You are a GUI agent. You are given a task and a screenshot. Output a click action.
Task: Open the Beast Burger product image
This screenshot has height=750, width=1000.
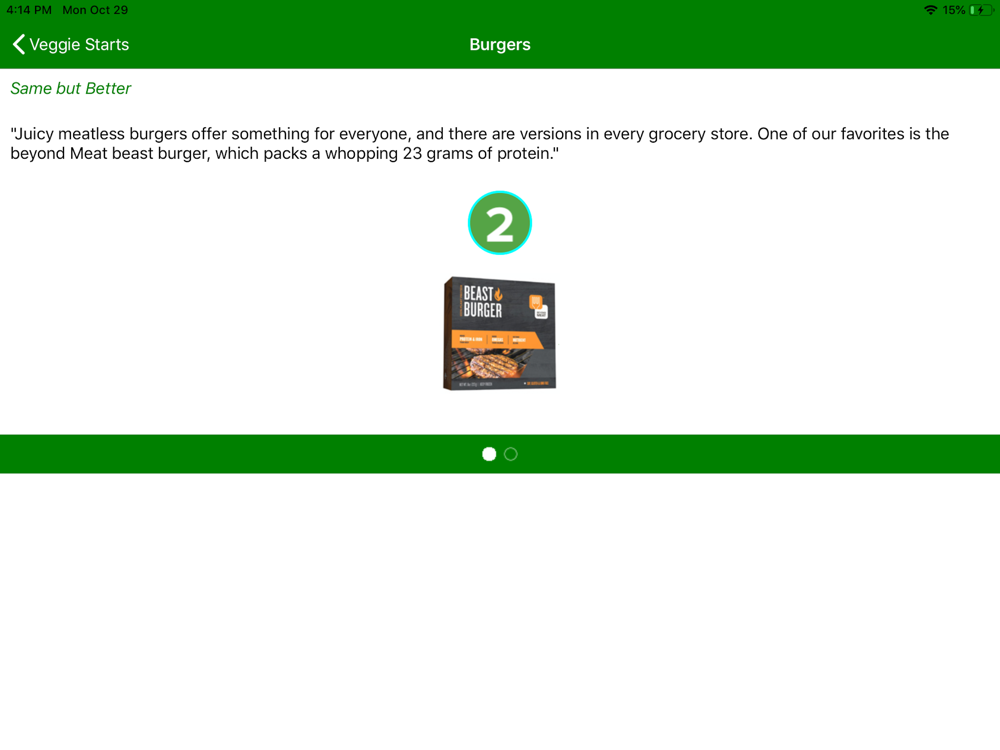[x=499, y=334]
